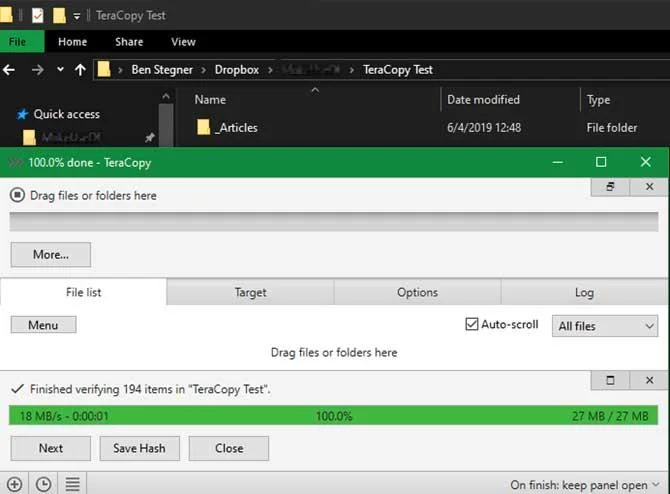Viewport: 670px width, 494px height.
Task: Click the new folder icon in the Explorer title bar
Action: (59, 16)
